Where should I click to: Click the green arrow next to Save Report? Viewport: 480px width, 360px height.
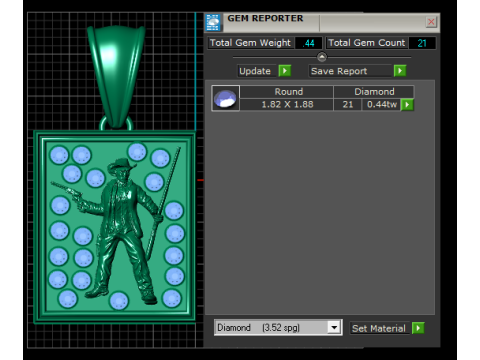400,71
